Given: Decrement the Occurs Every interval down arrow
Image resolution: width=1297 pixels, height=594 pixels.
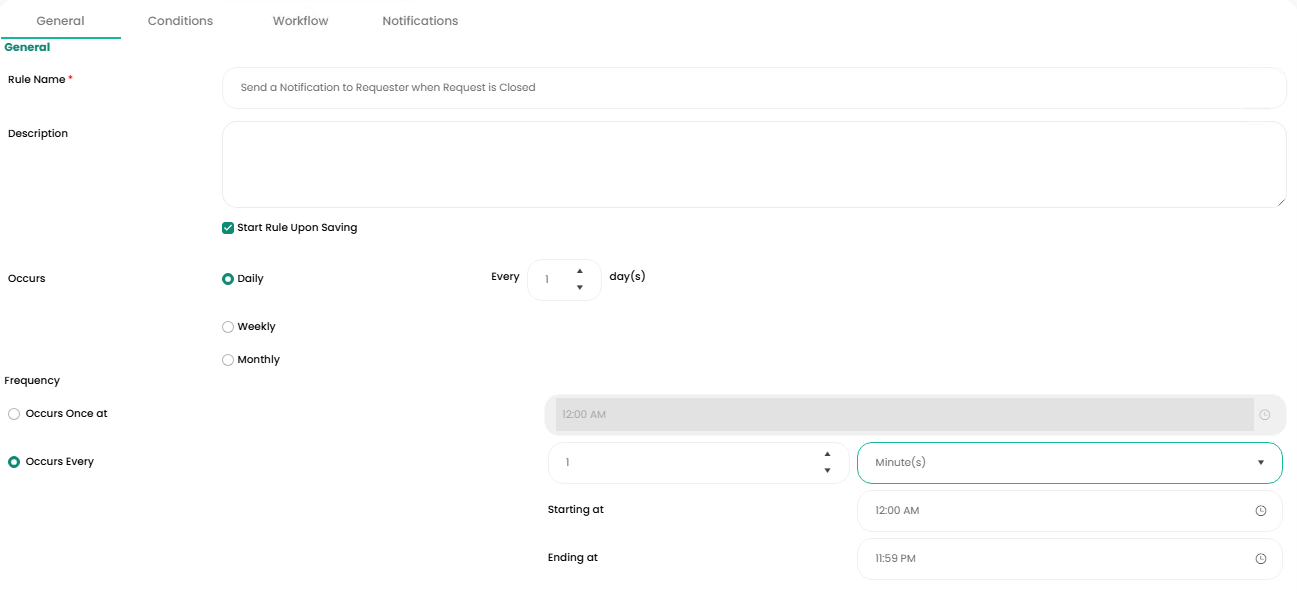Looking at the screenshot, I should 827,471.
